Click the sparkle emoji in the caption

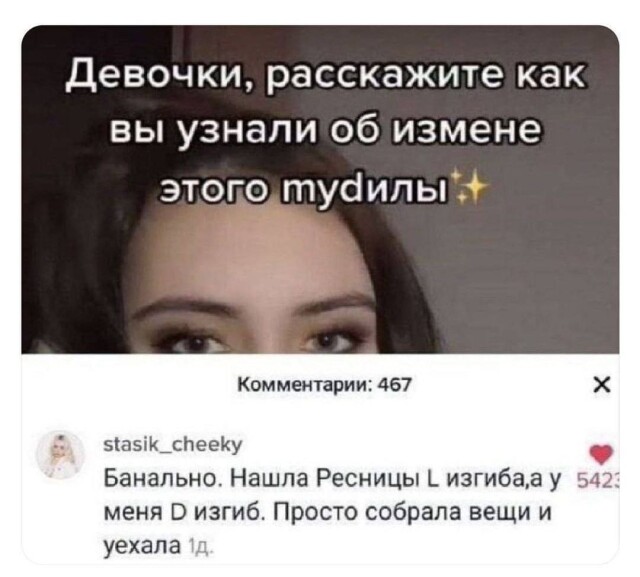(x=471, y=188)
